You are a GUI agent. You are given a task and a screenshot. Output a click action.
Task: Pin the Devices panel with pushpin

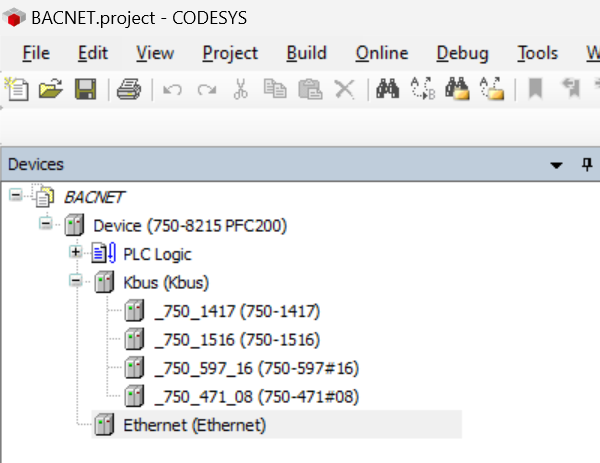coord(587,165)
